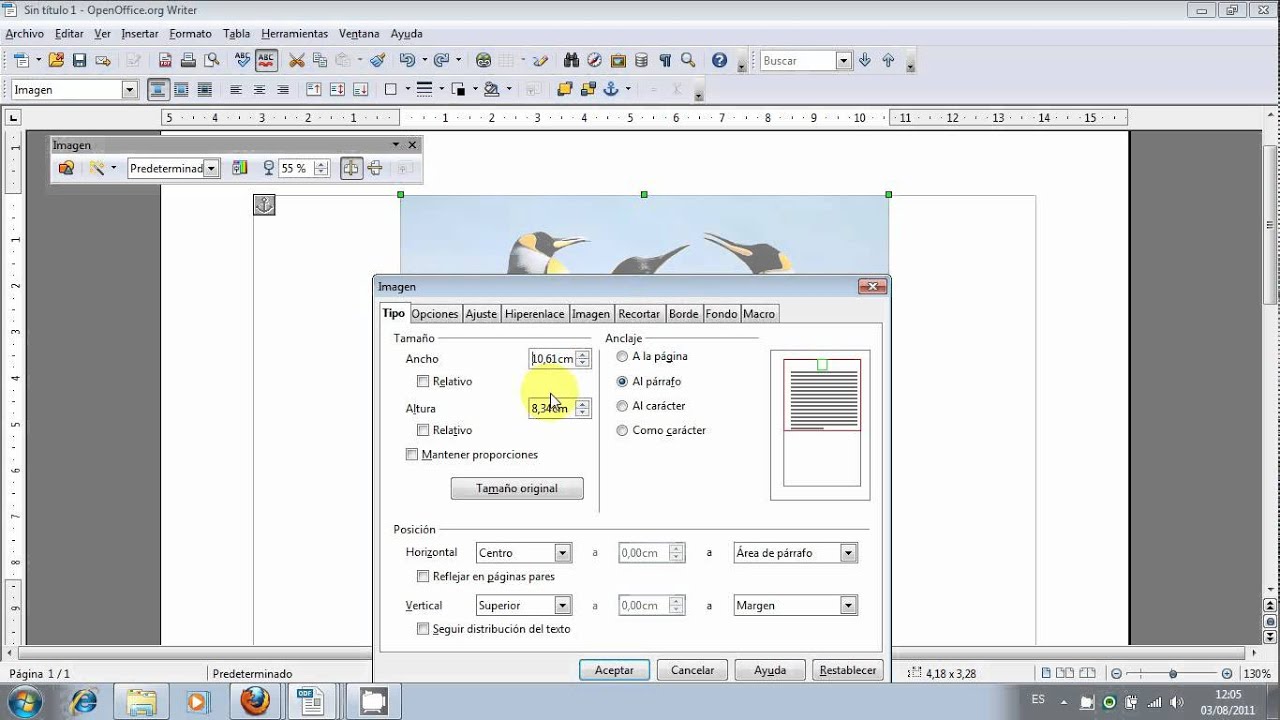Viewport: 1280px width, 720px height.
Task: Click zoom out minus in status bar
Action: 1116,674
